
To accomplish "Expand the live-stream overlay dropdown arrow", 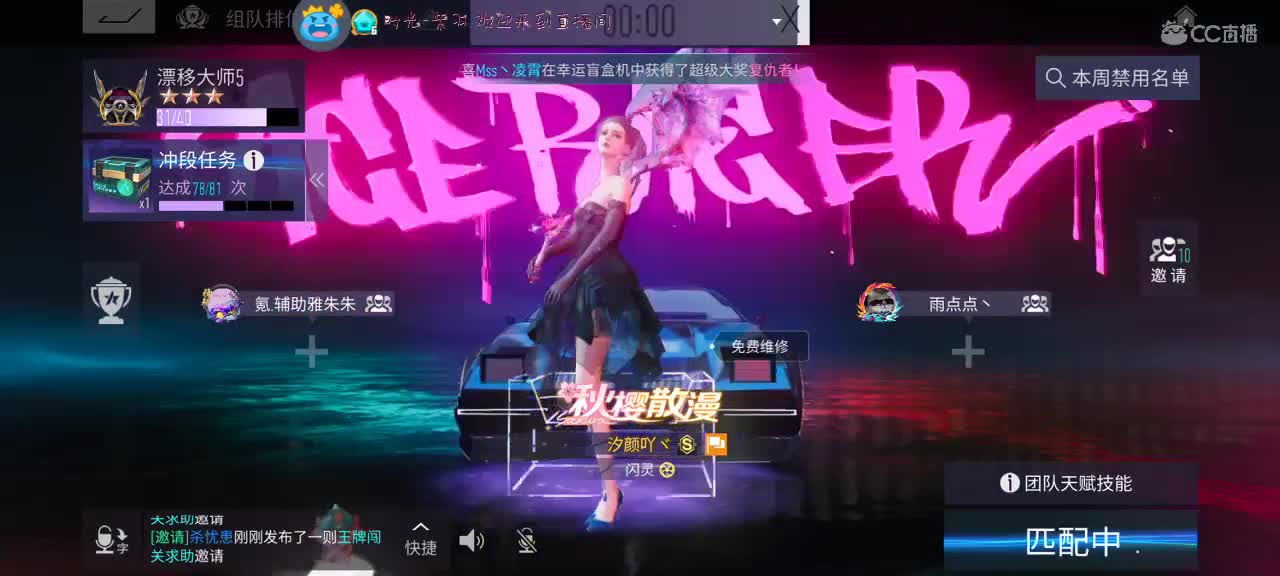I will 777,21.
